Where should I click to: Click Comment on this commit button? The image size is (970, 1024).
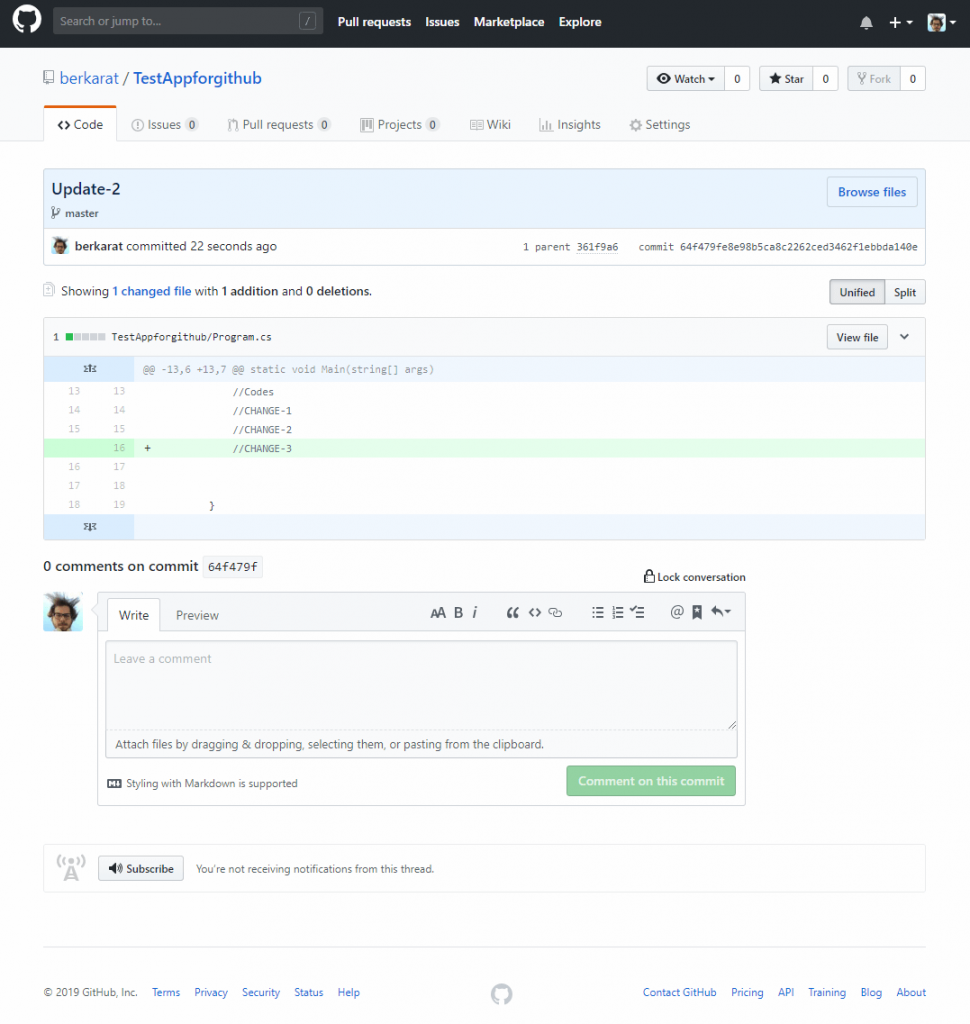pyautogui.click(x=651, y=781)
